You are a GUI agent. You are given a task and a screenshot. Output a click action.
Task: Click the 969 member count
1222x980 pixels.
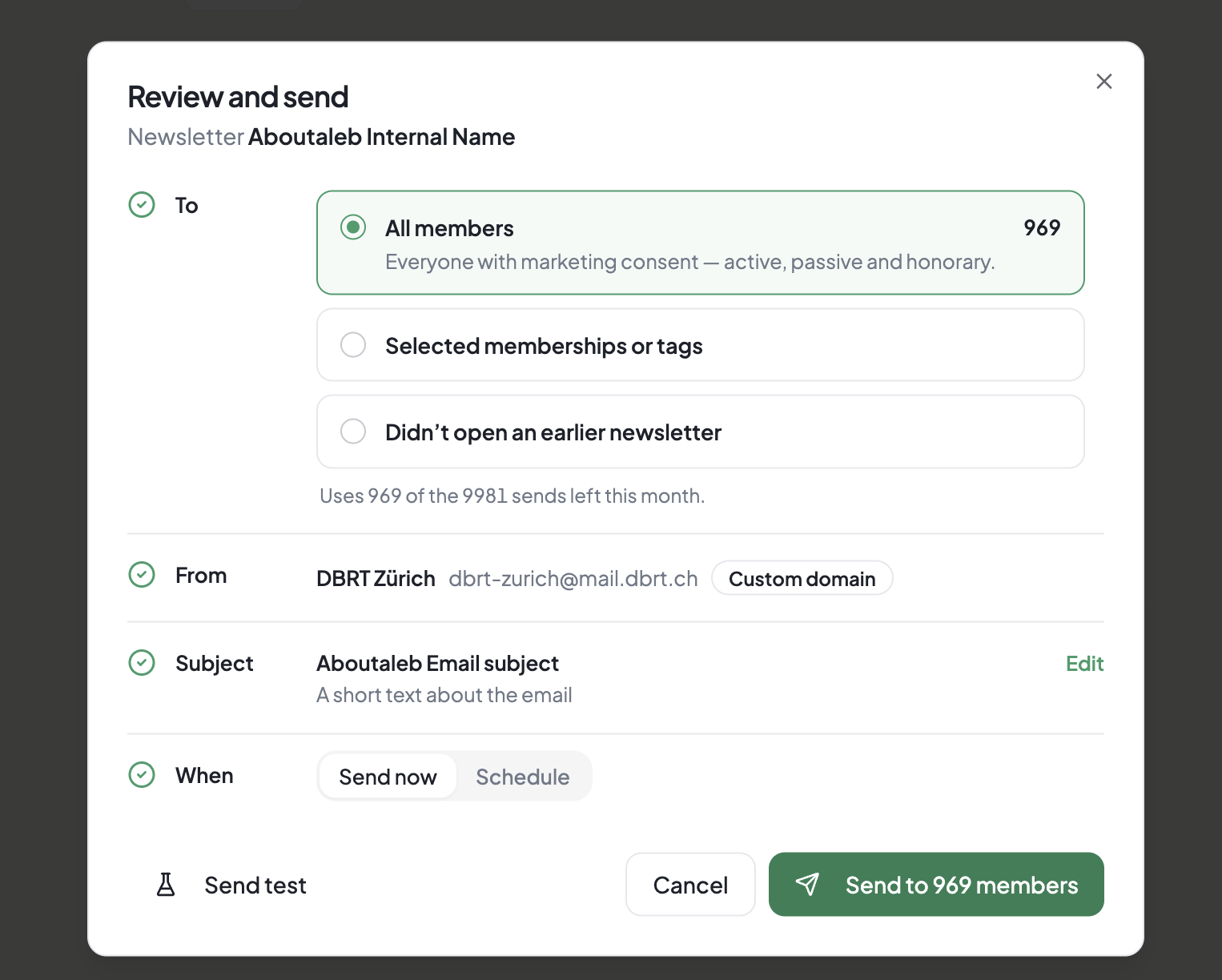pos(1042,227)
